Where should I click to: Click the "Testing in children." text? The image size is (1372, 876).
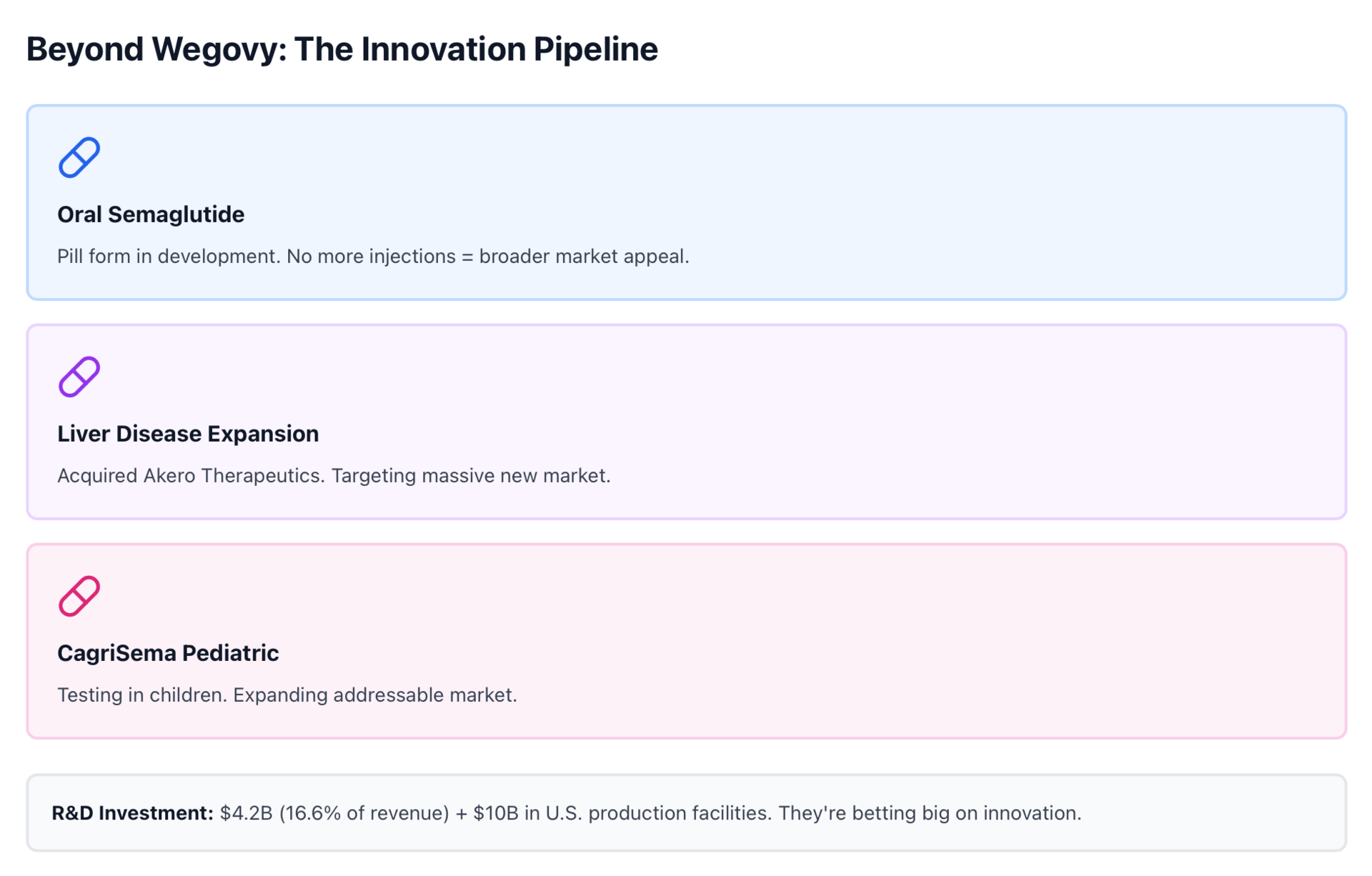141,695
